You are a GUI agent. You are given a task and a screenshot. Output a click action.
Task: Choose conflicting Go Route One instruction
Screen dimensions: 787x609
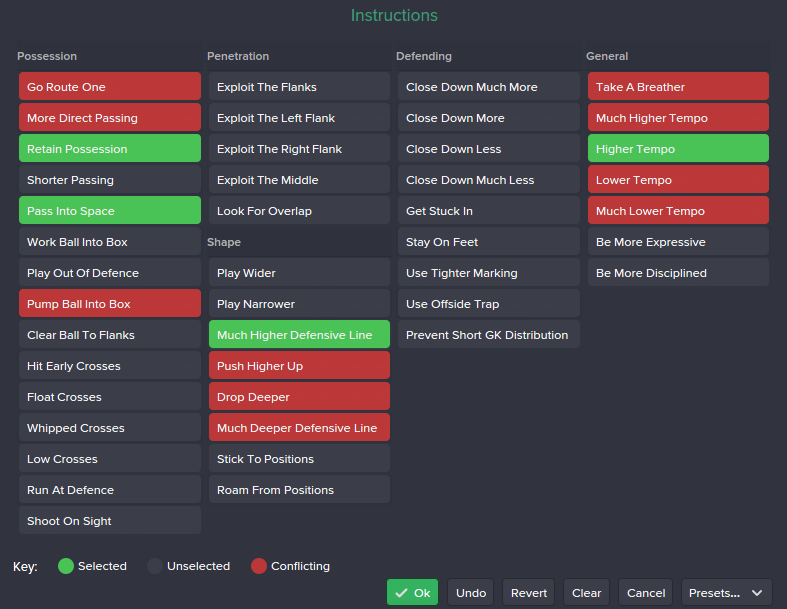(110, 86)
